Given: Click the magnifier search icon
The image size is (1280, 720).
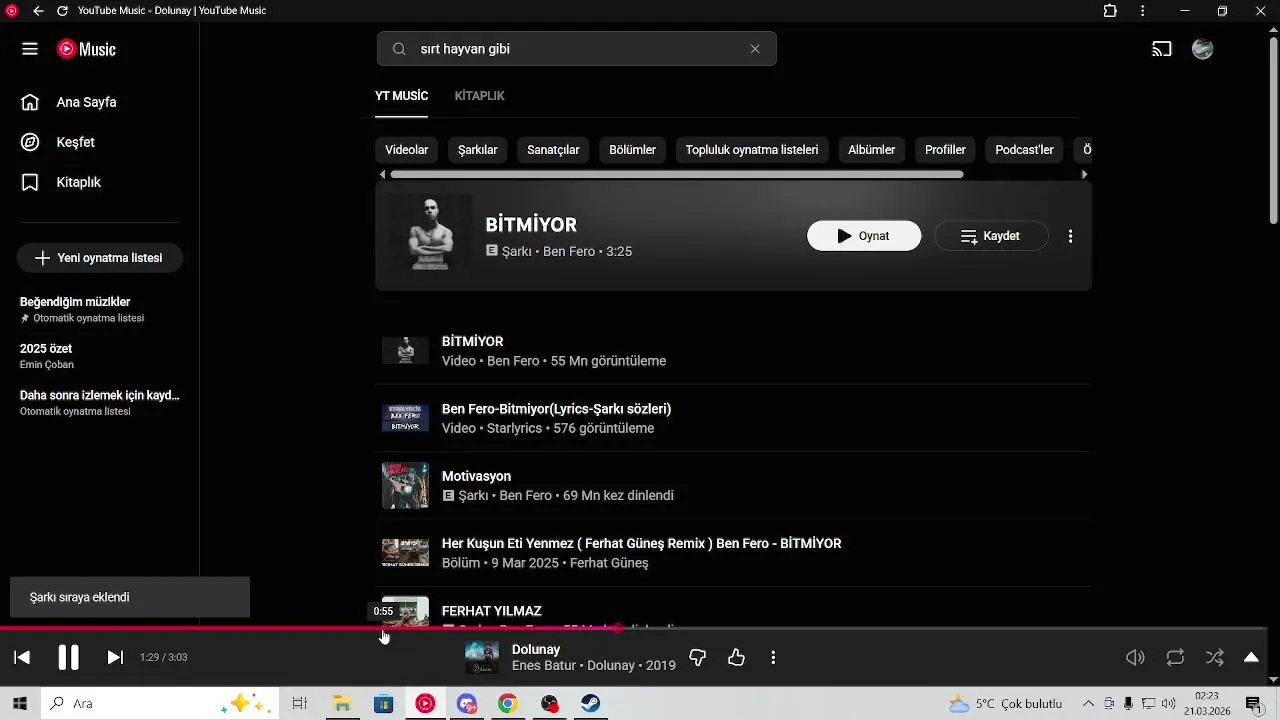Looking at the screenshot, I should tap(399, 49).
